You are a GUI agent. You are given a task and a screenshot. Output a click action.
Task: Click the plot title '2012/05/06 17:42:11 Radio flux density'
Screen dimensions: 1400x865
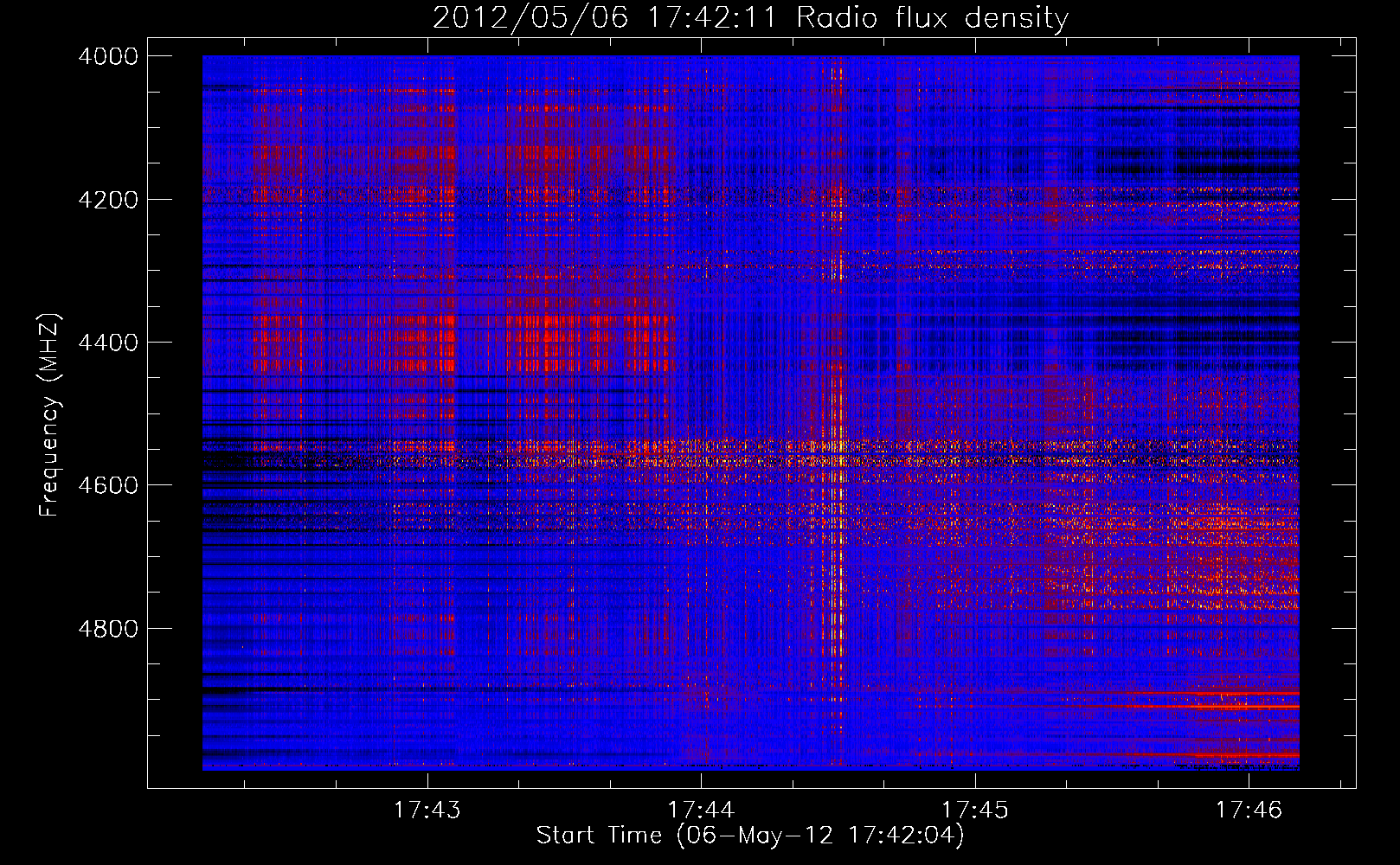pyautogui.click(x=751, y=17)
